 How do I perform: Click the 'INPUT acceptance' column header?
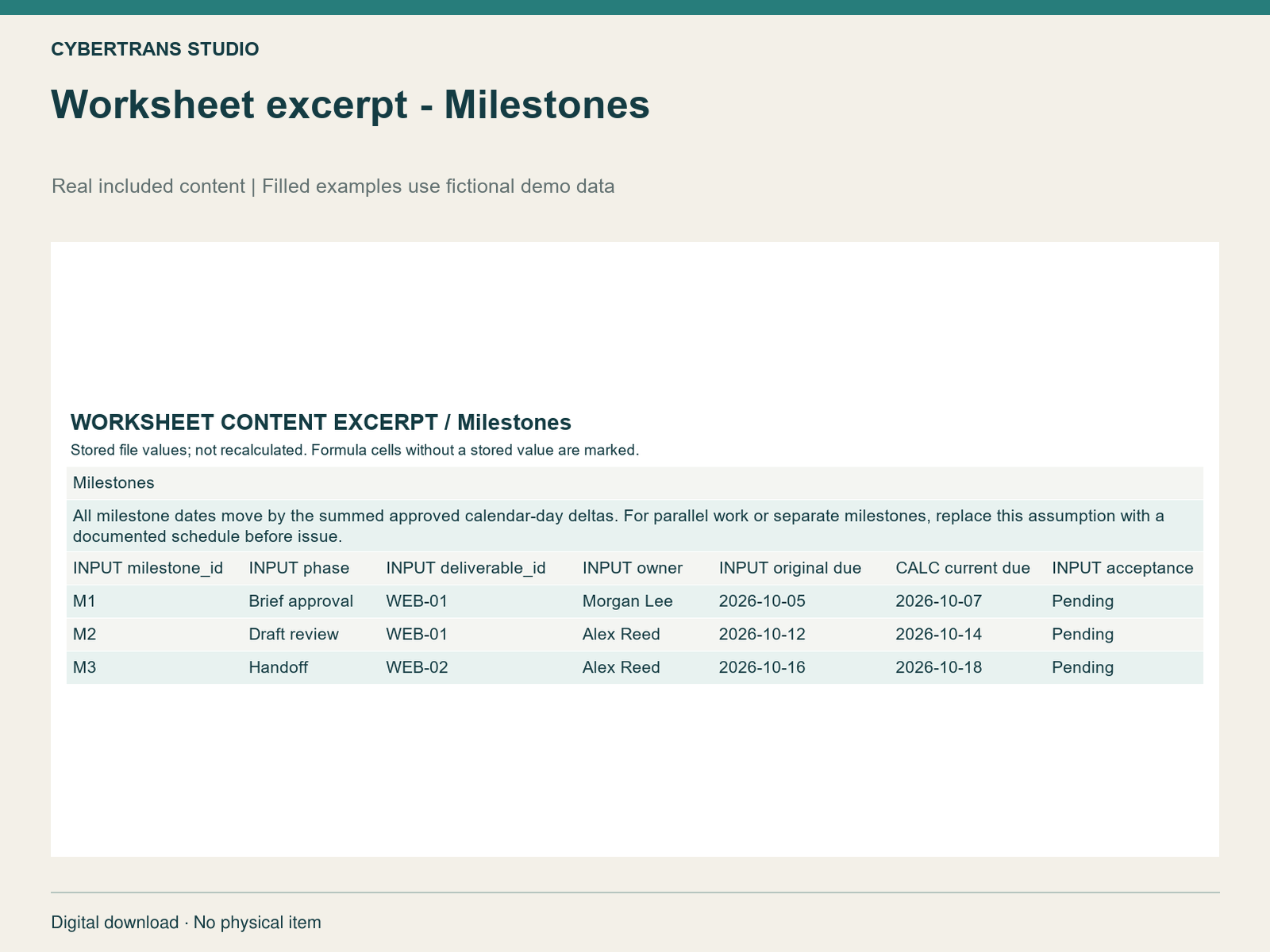[1122, 568]
